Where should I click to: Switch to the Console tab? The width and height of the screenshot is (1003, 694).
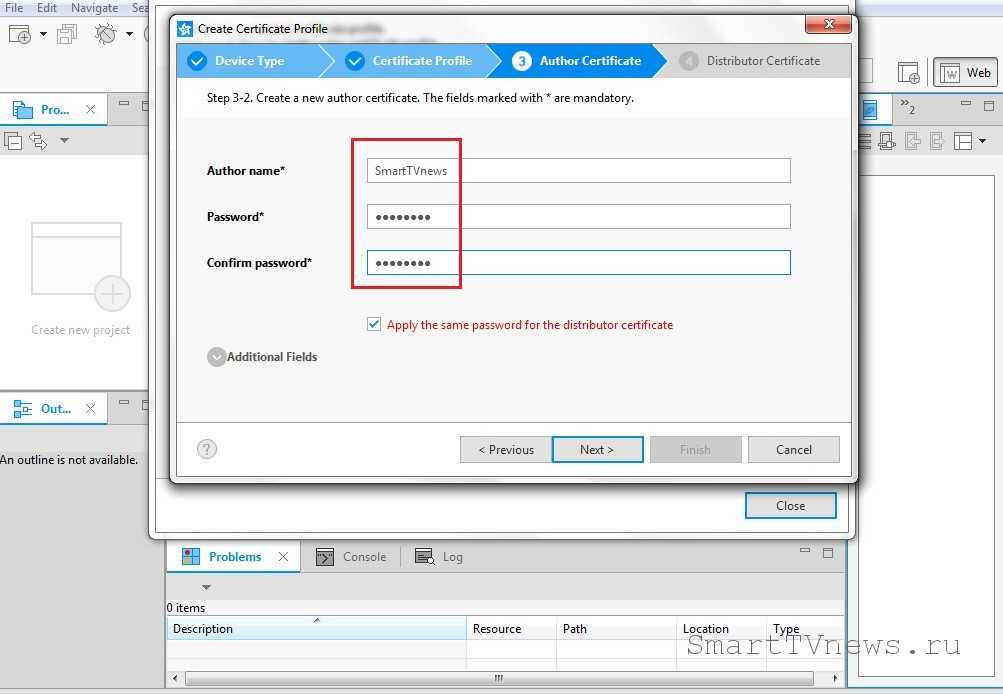pos(352,557)
